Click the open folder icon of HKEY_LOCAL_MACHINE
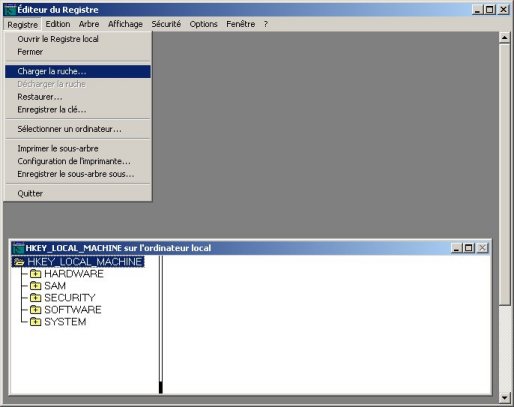514x407 pixels. (19, 262)
